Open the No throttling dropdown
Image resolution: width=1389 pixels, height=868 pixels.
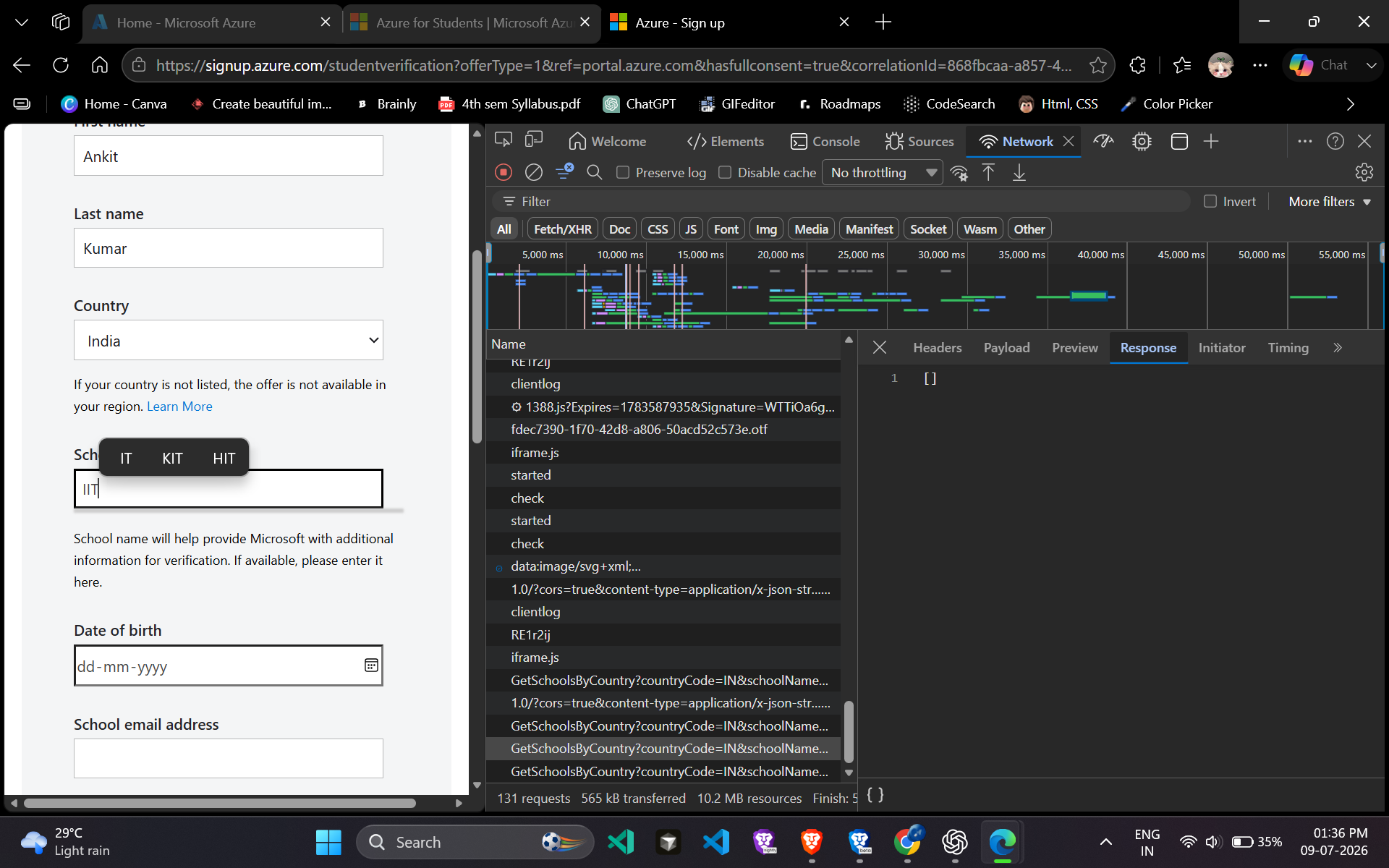tap(883, 172)
